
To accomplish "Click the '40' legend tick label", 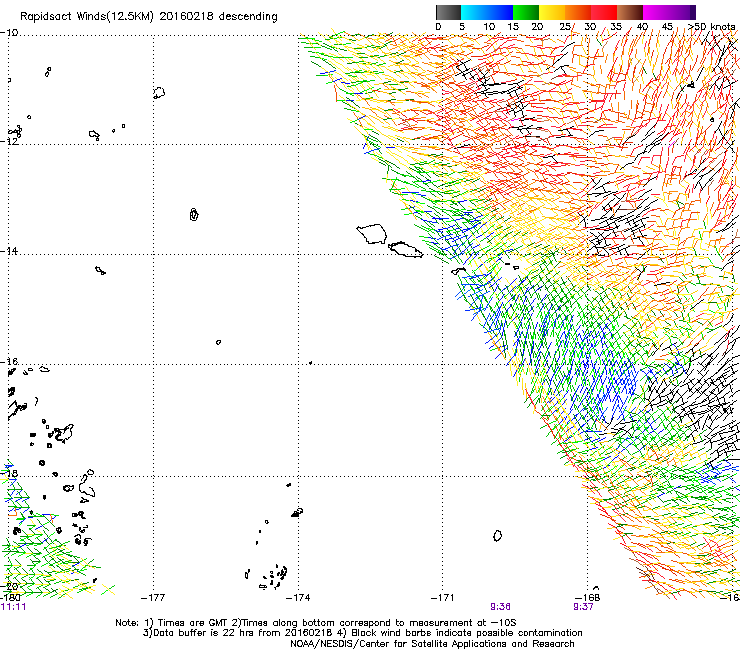I will (642, 26).
